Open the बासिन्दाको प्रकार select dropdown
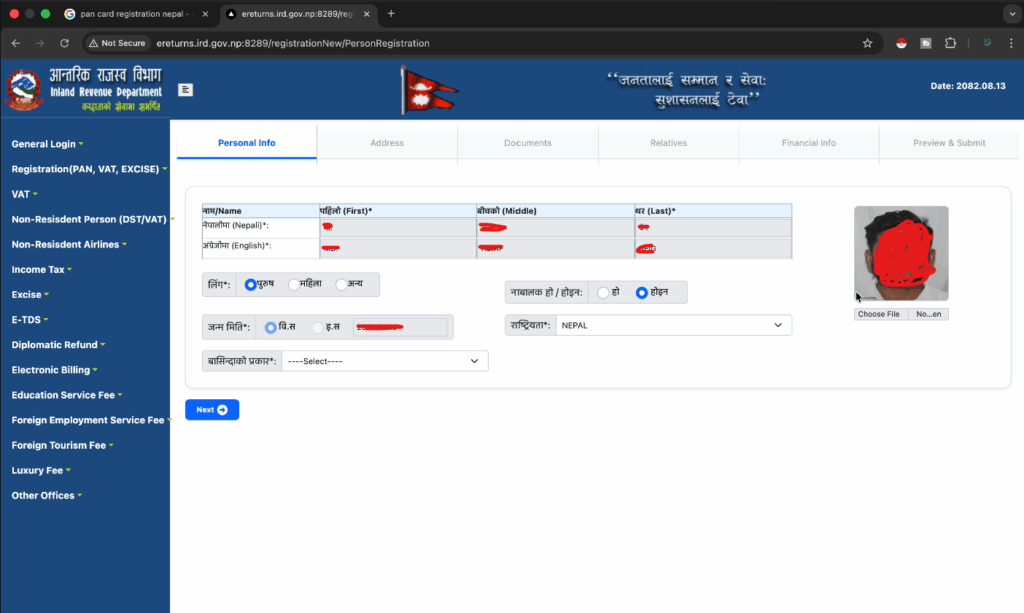Image resolution: width=1024 pixels, height=613 pixels. [384, 361]
